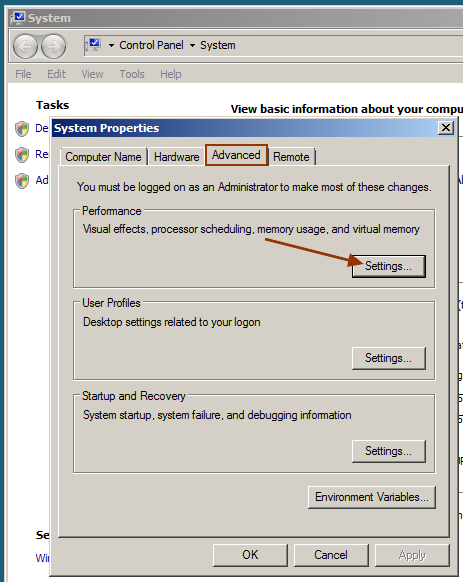Click 'Visual effects, processor scheduling' description text

[x=251, y=229]
